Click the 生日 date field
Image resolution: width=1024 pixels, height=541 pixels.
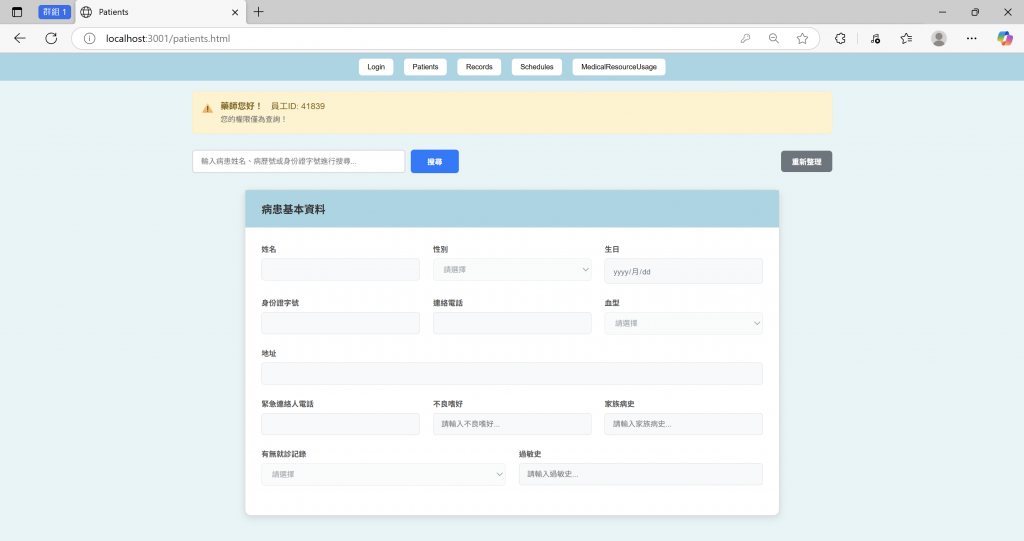(x=684, y=271)
